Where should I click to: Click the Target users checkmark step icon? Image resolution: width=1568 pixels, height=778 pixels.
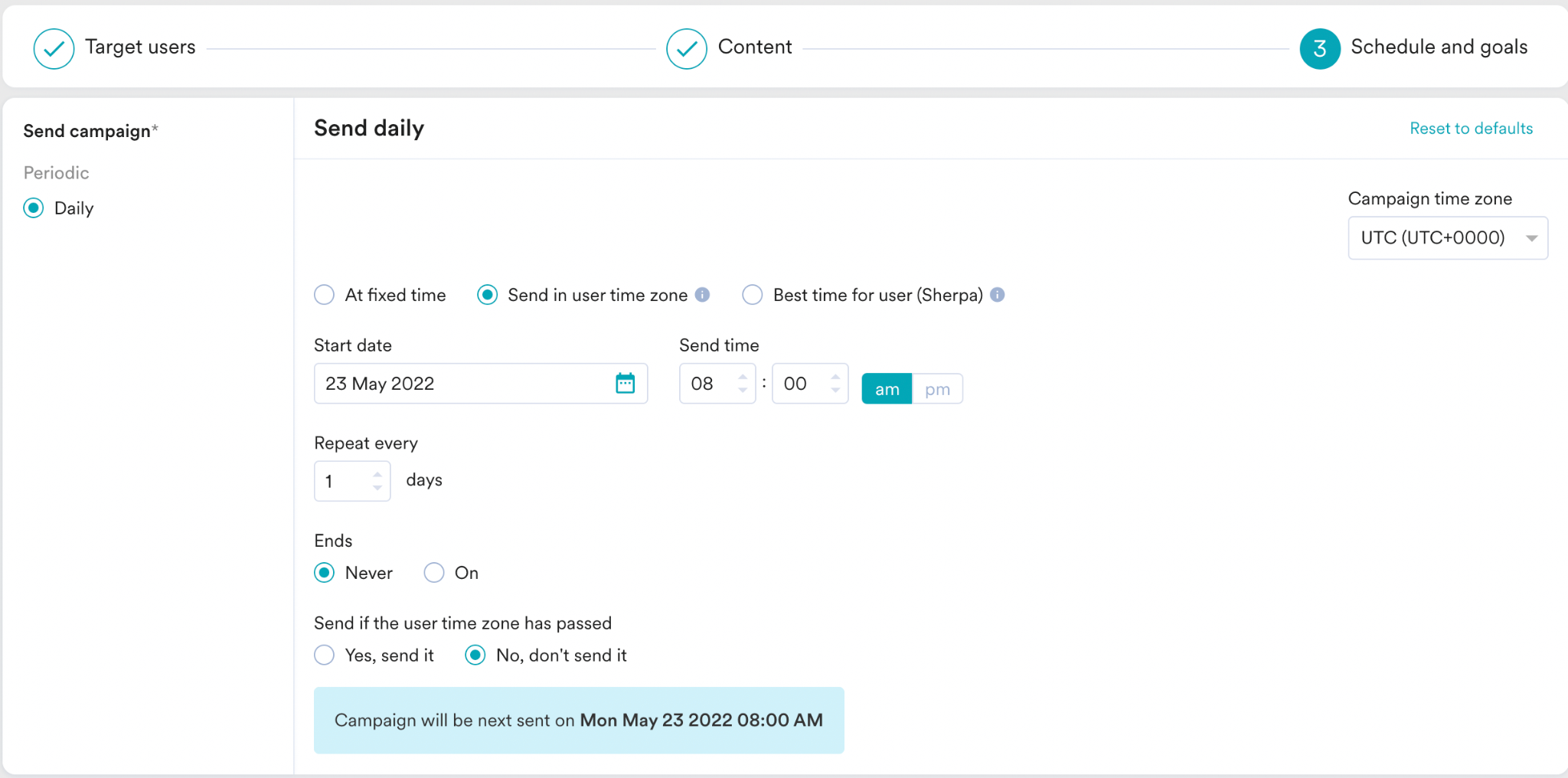pyautogui.click(x=54, y=48)
